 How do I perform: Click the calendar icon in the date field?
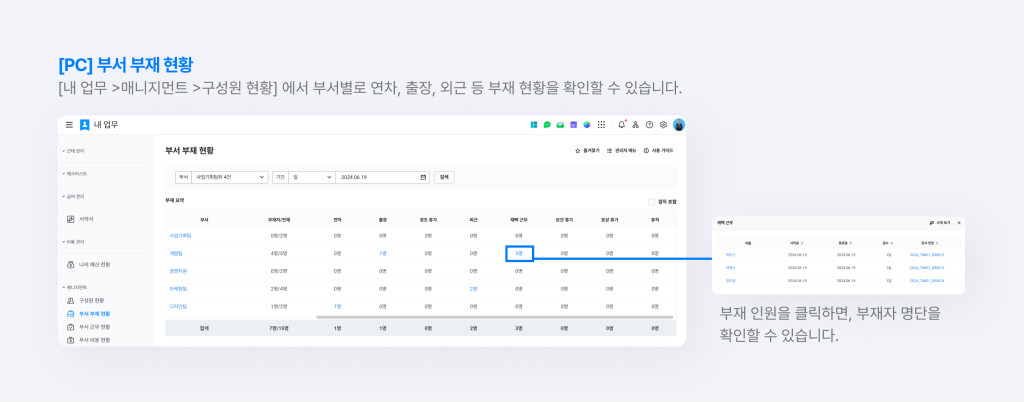tap(423, 177)
